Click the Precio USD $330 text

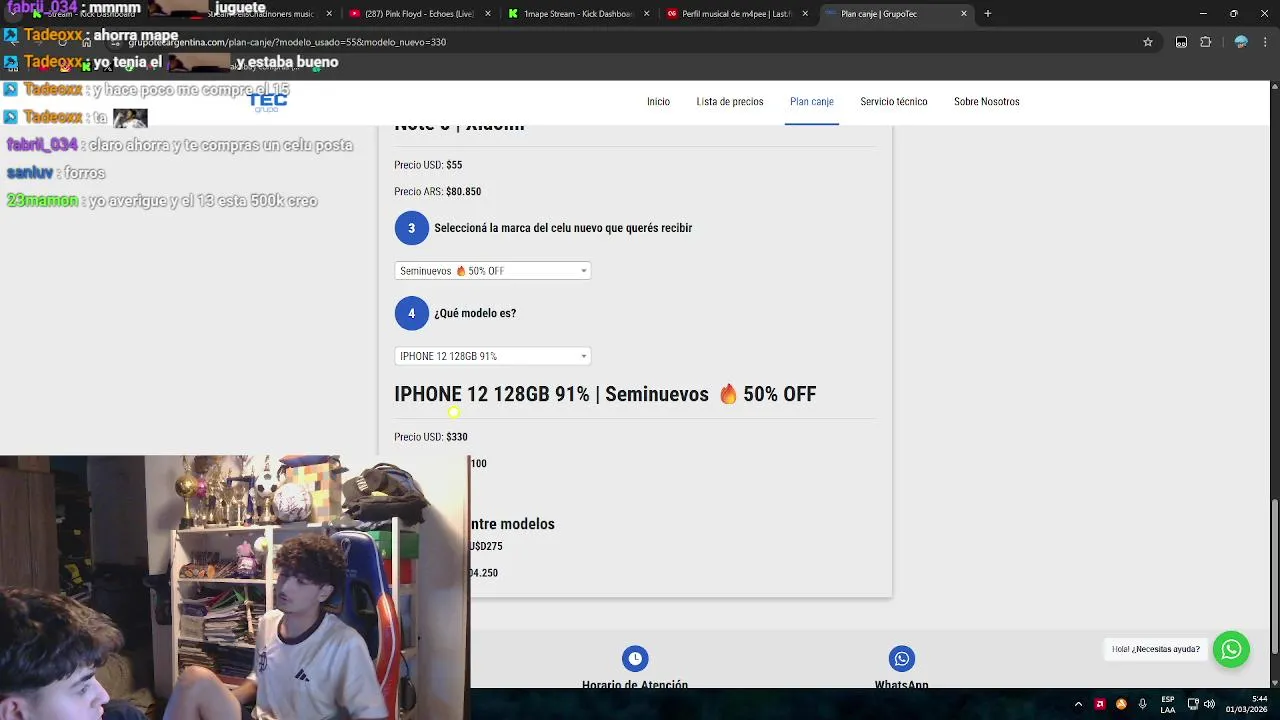click(431, 437)
